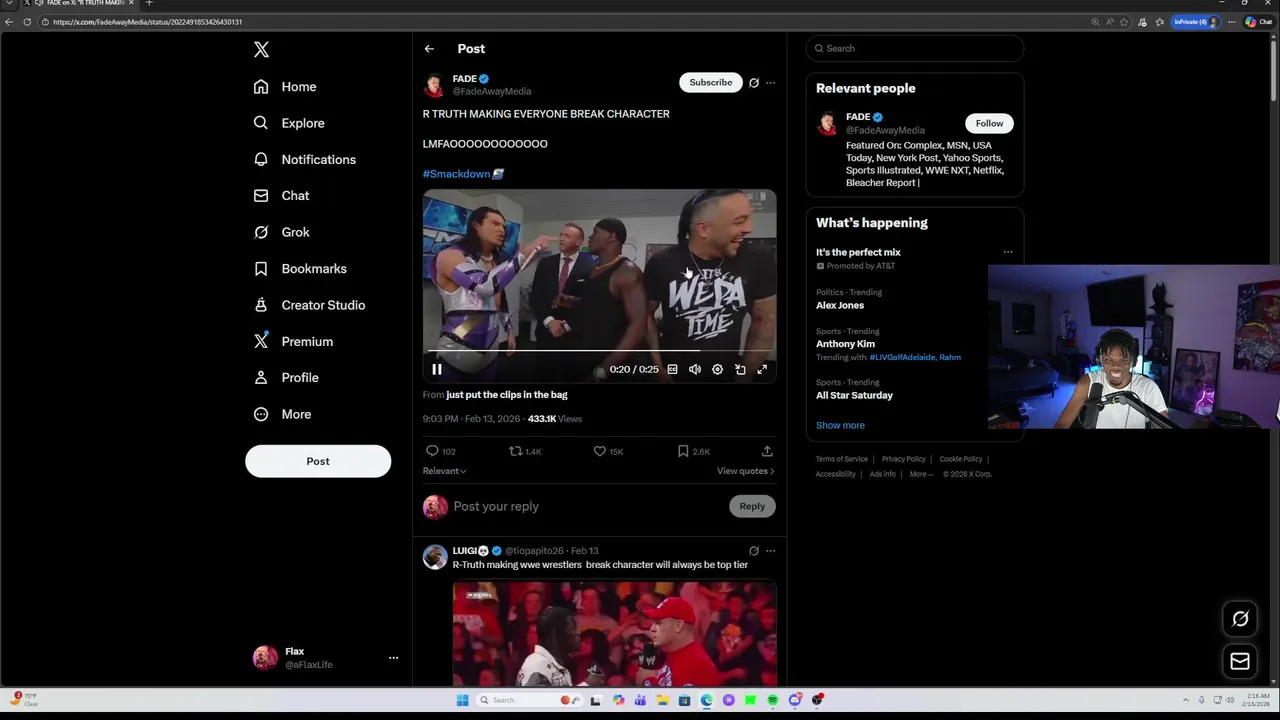Open FADE avatar in Relevant people

point(827,123)
